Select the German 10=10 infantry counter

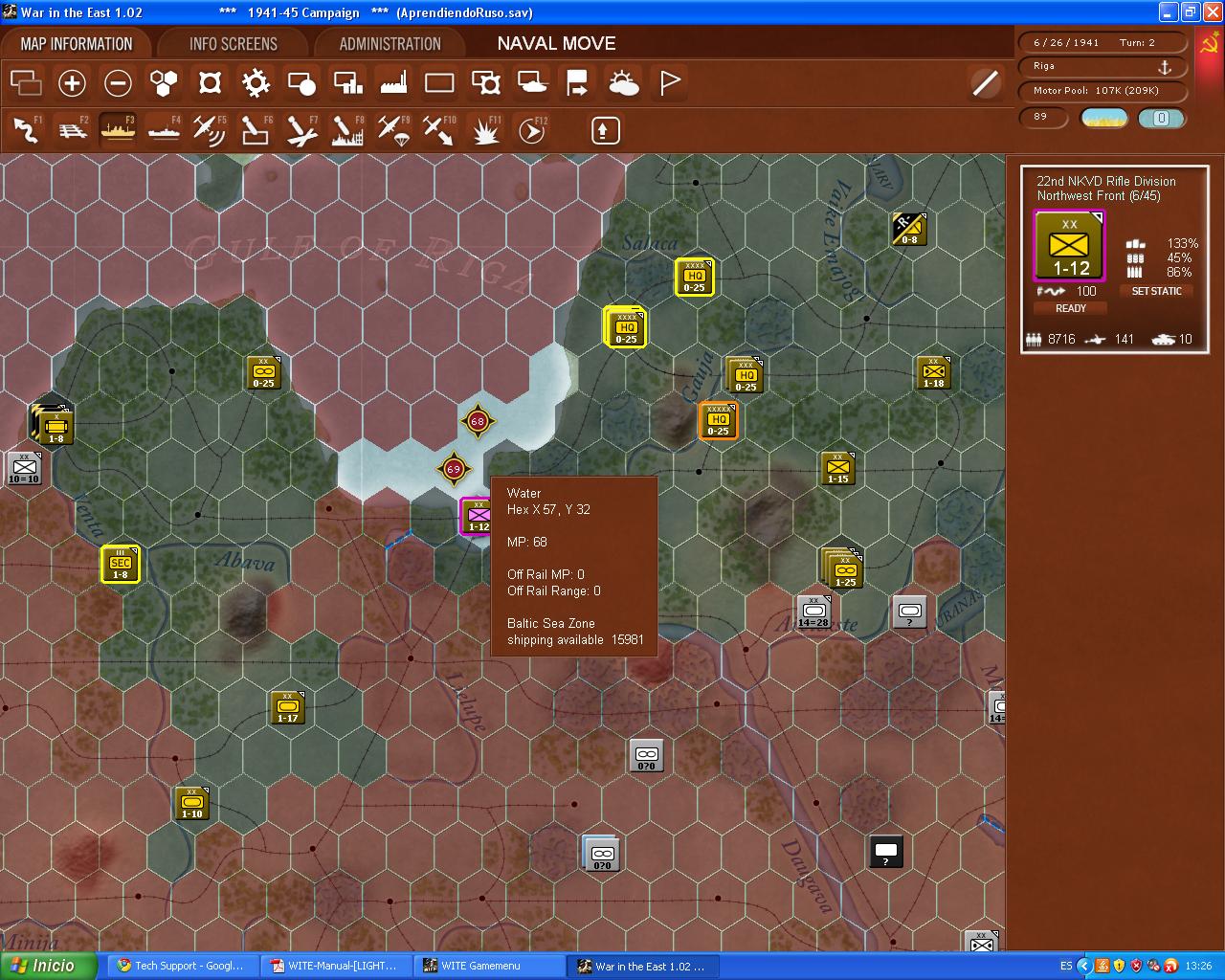point(24,469)
